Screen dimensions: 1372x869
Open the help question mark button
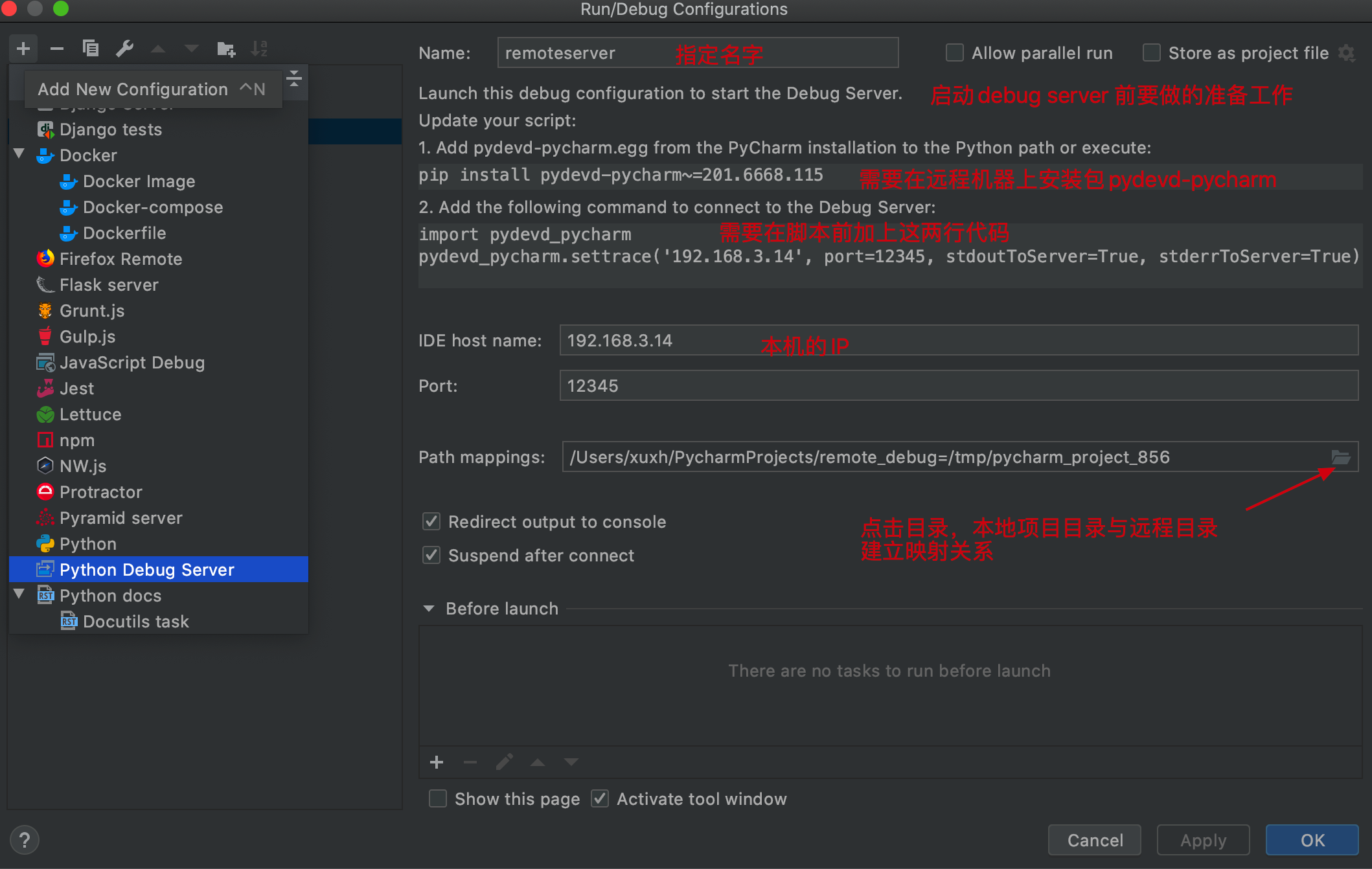point(25,841)
